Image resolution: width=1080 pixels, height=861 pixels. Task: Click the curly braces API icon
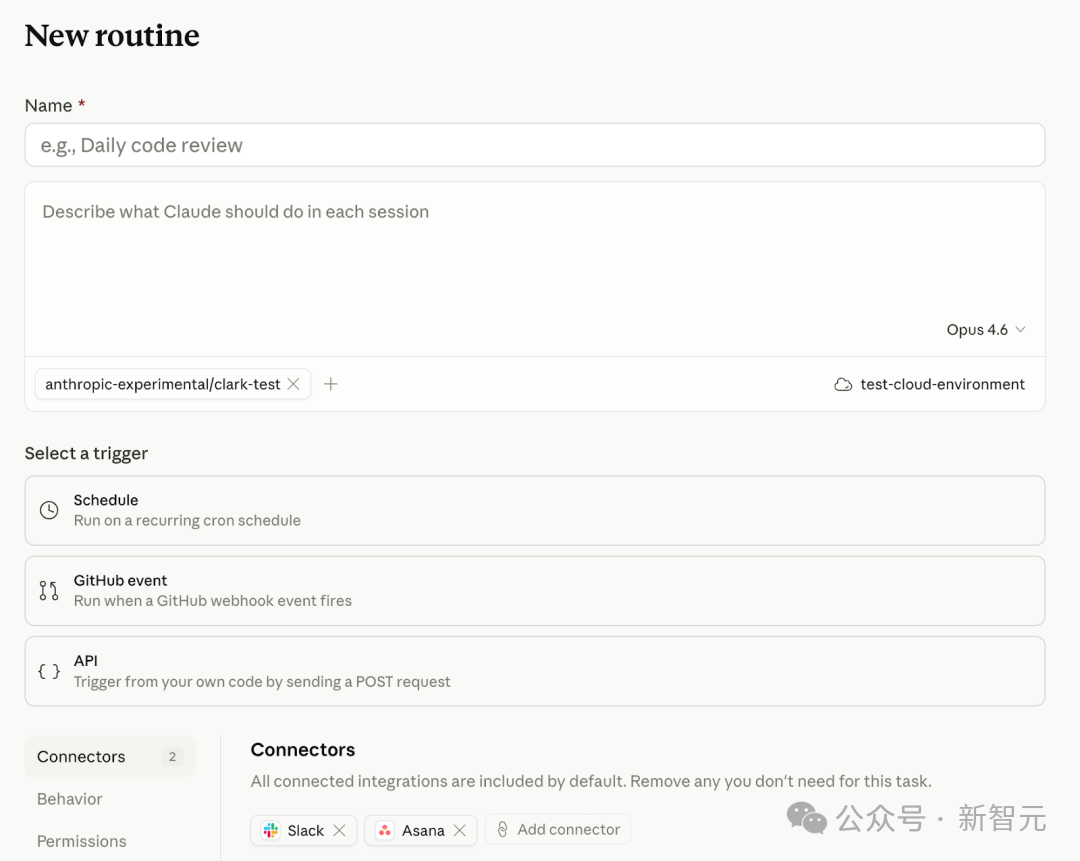tap(49, 671)
